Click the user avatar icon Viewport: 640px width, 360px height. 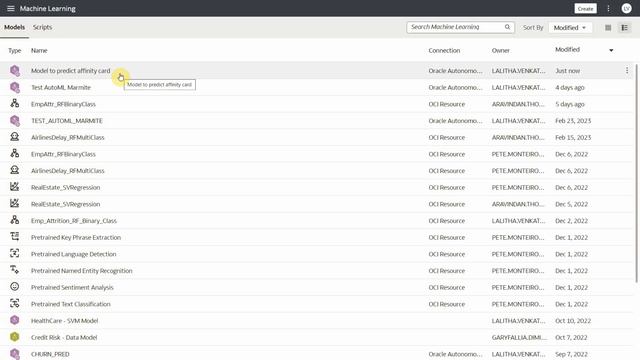tap(626, 8)
